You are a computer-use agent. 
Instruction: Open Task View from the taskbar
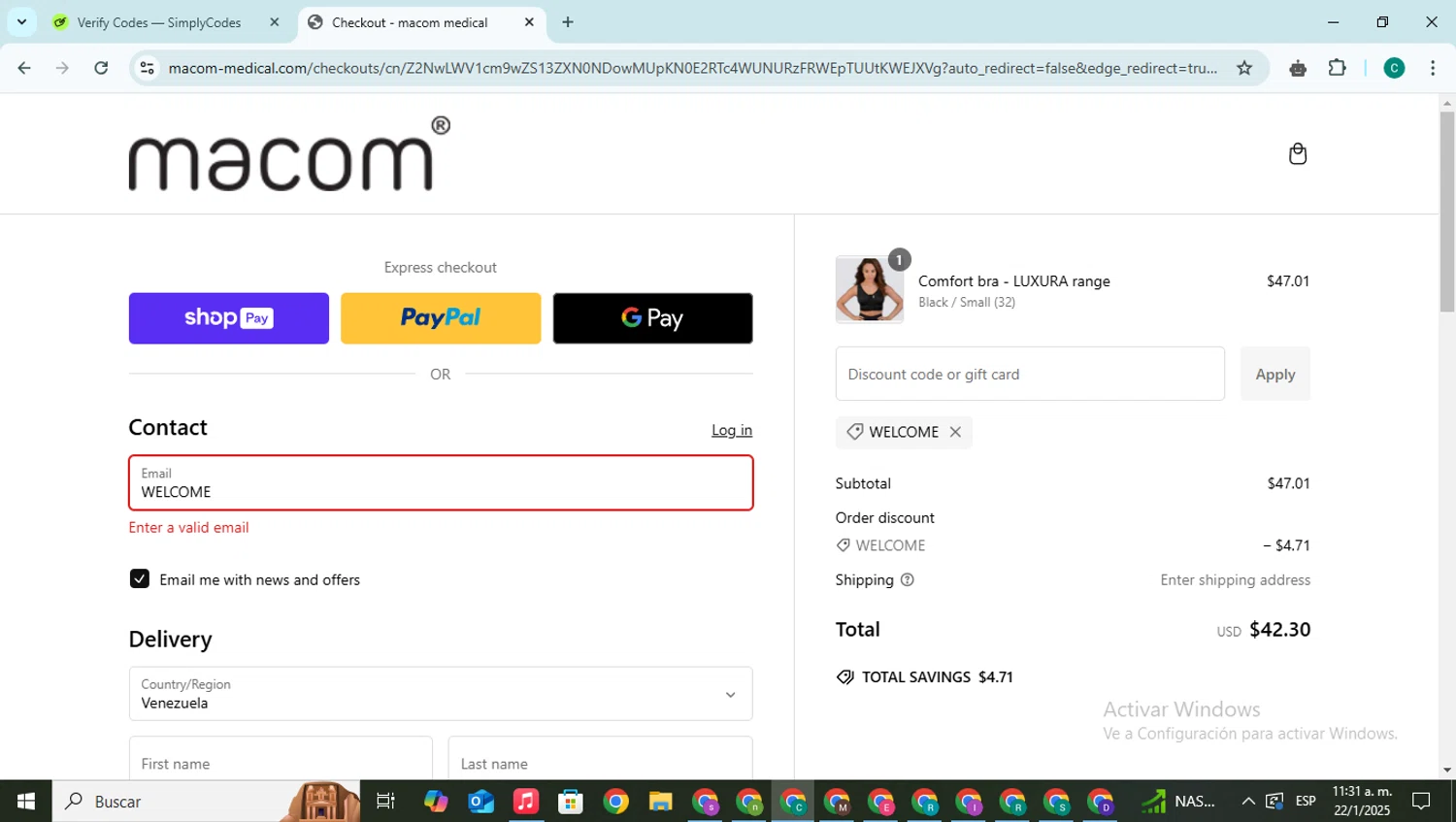pyautogui.click(x=385, y=802)
